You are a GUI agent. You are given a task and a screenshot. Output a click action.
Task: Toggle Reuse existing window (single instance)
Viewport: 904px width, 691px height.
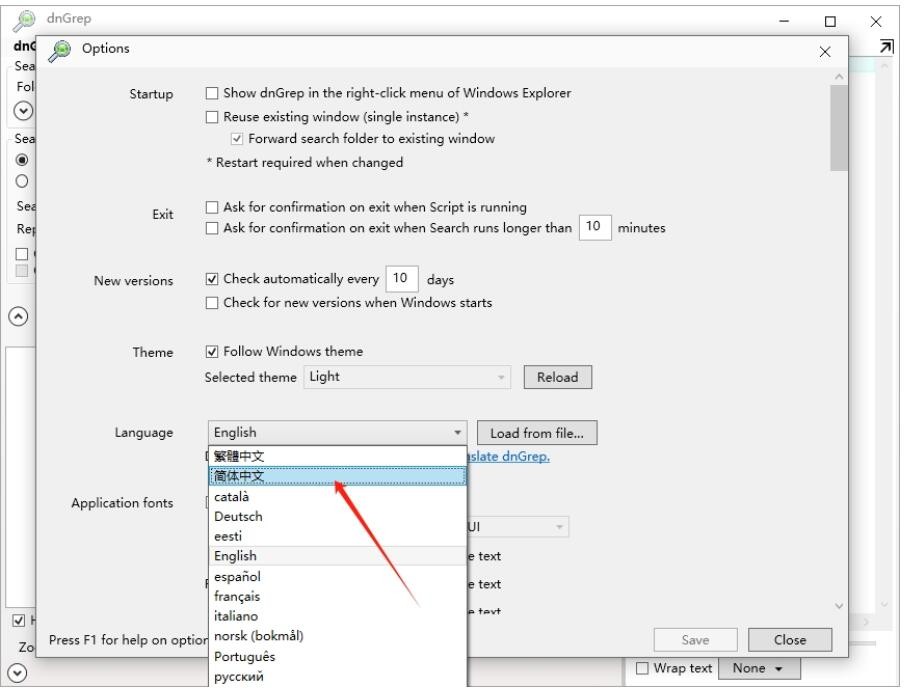coord(212,117)
